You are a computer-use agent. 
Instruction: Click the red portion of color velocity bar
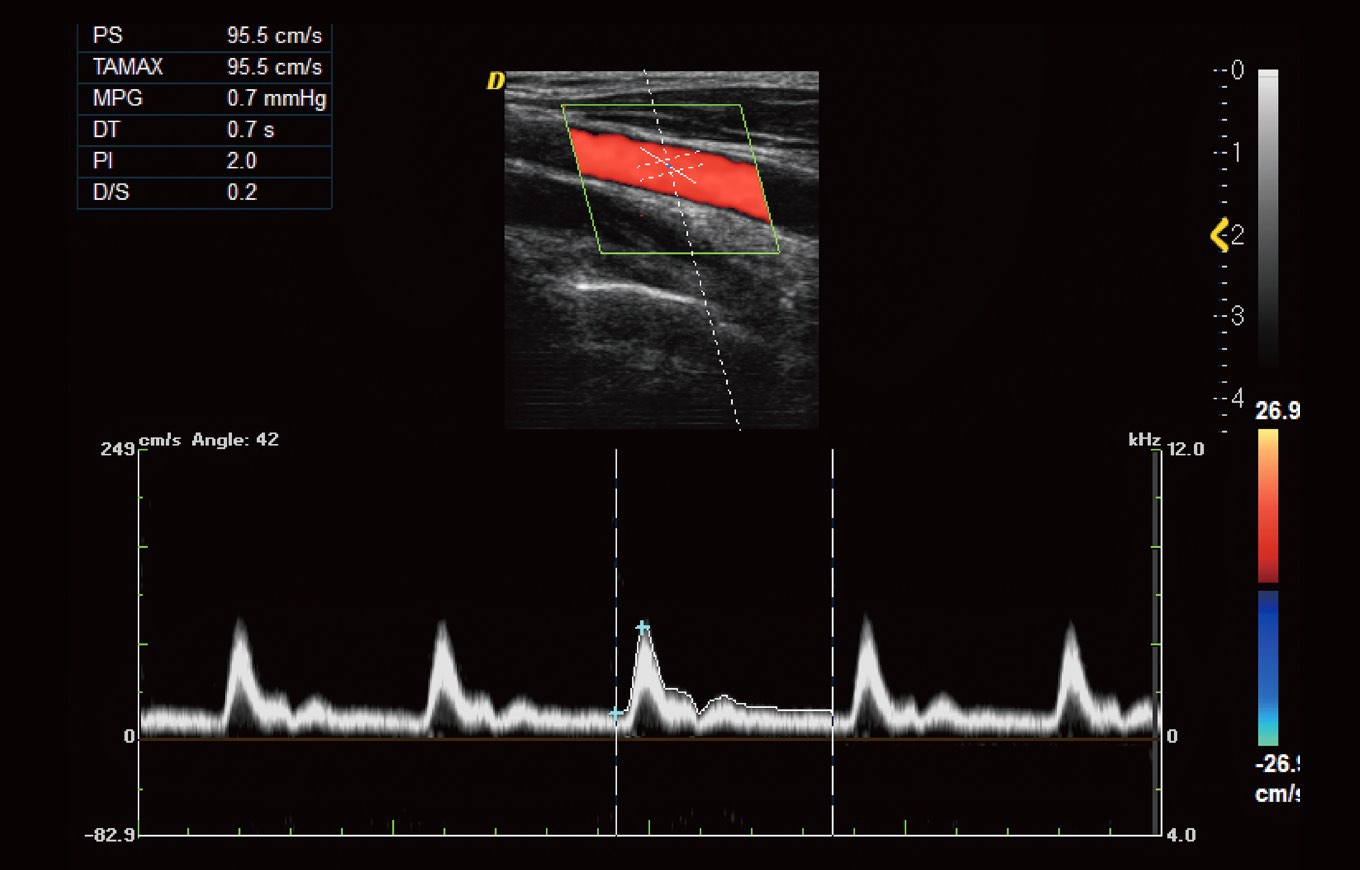1268,530
